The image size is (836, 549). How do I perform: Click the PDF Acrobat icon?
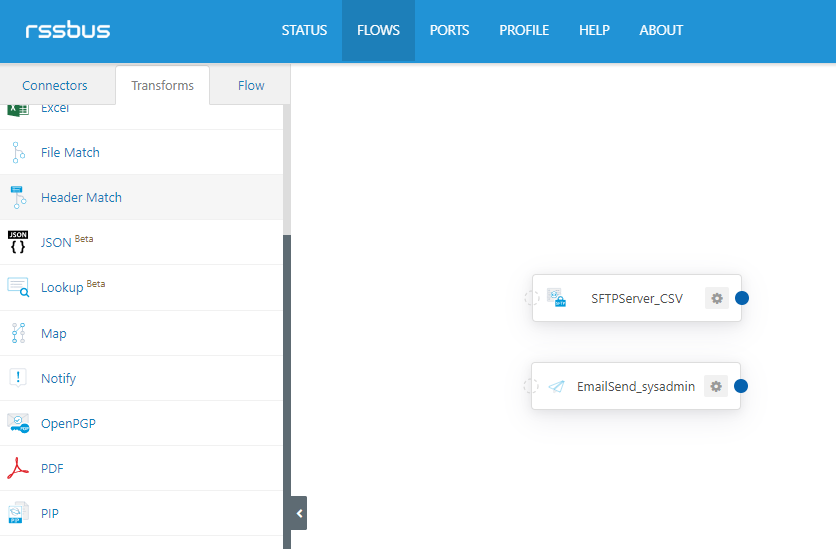click(x=18, y=468)
